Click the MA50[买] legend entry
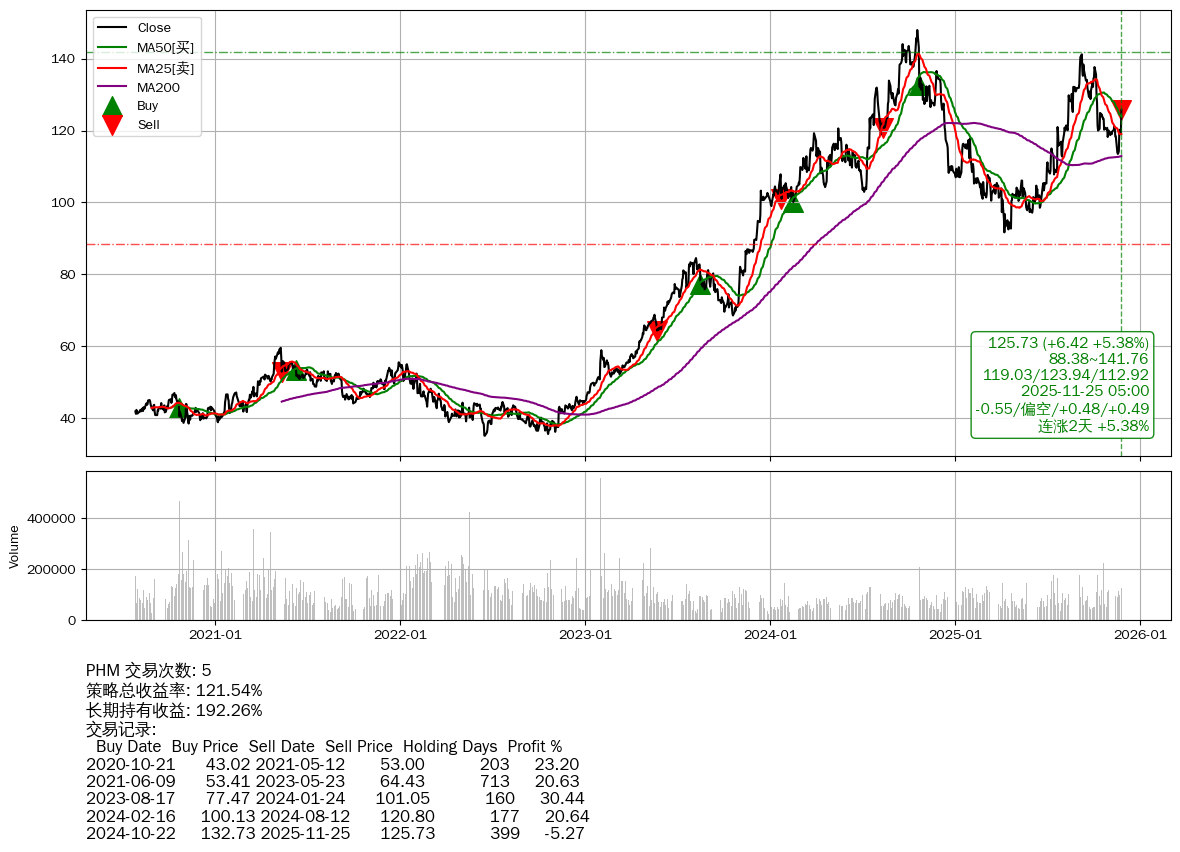1180x852 pixels. click(x=165, y=48)
